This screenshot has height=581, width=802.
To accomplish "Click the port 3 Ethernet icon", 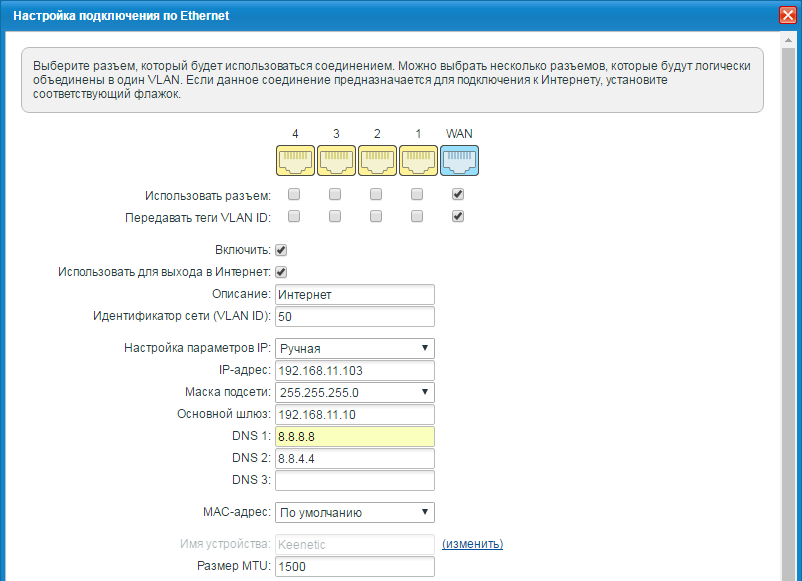I will tap(336, 160).
